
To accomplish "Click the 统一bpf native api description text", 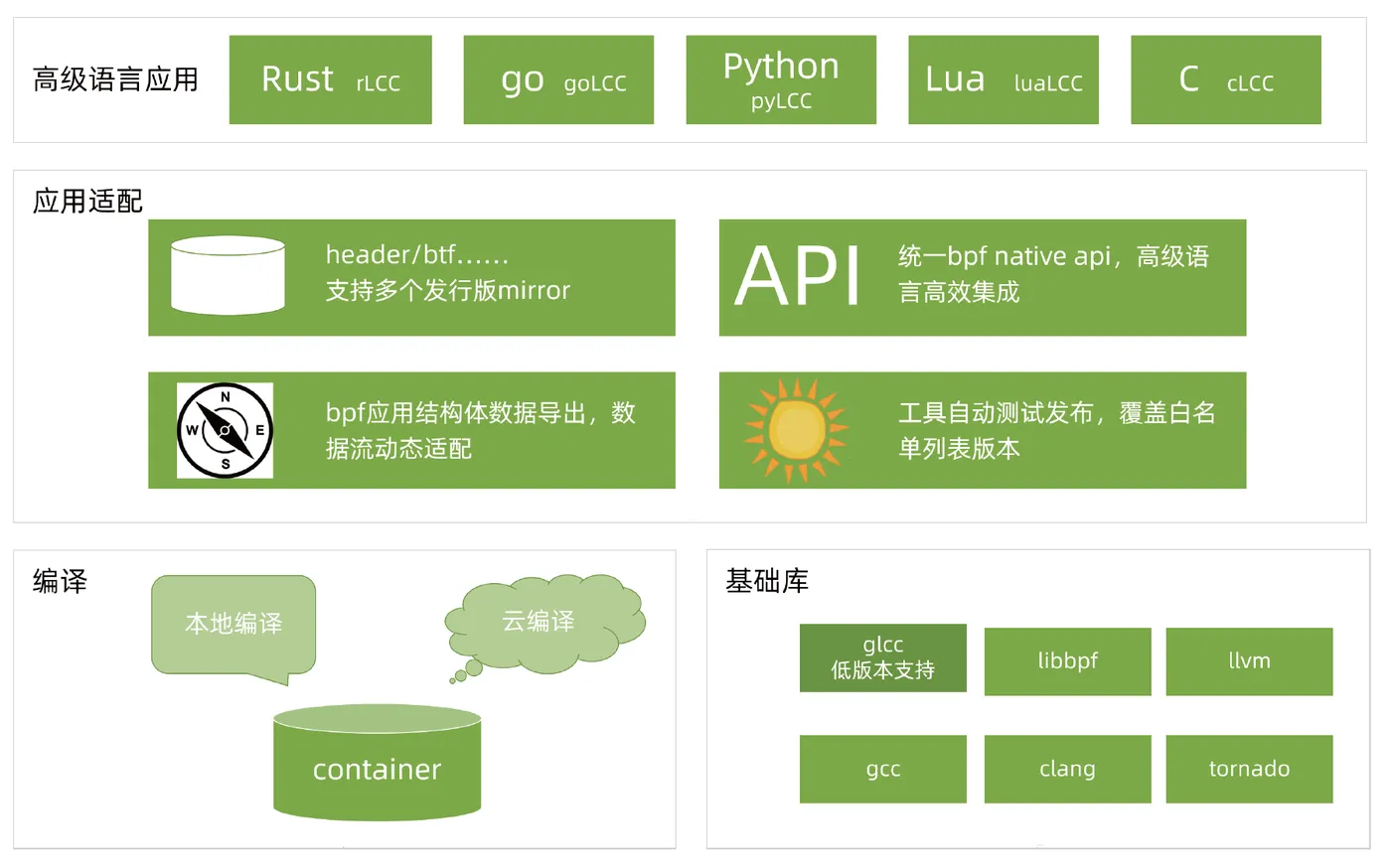I will coord(1053,274).
